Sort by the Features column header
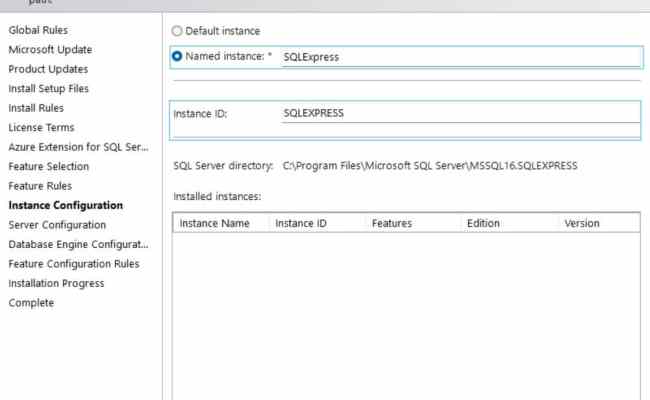Image resolution: width=650 pixels, height=400 pixels. tap(413, 223)
